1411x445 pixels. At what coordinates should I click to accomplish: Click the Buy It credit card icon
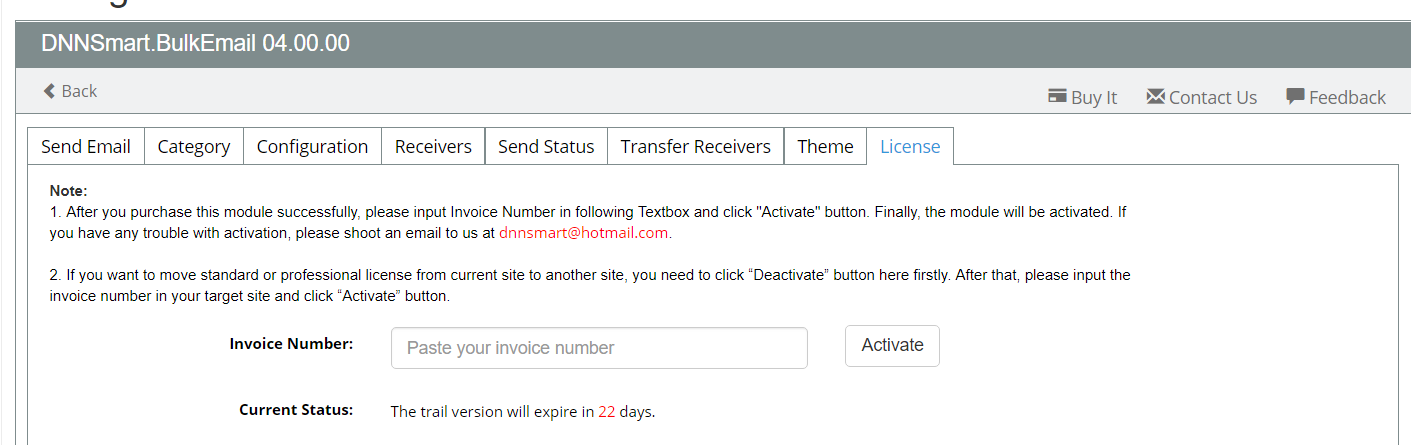point(1057,96)
